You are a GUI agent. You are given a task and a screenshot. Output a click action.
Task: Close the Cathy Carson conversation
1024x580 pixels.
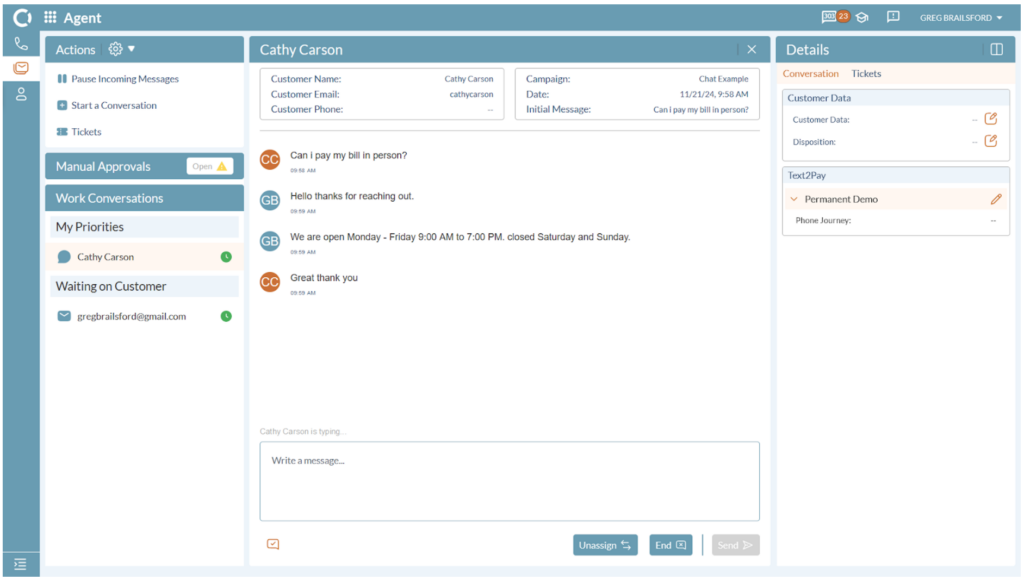[752, 50]
